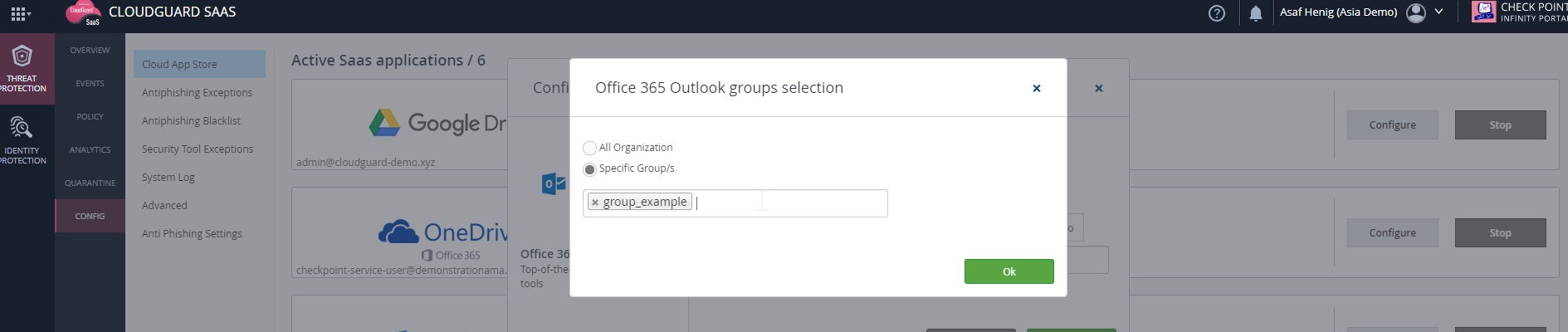Click the user avatar icon
The height and width of the screenshot is (332, 1568).
[x=1417, y=12]
